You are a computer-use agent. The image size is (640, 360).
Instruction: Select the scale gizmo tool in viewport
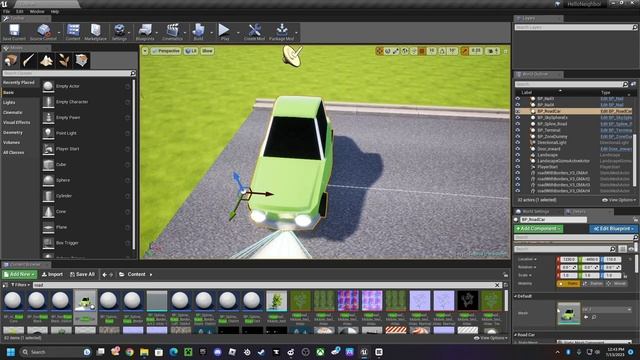tap(396, 51)
